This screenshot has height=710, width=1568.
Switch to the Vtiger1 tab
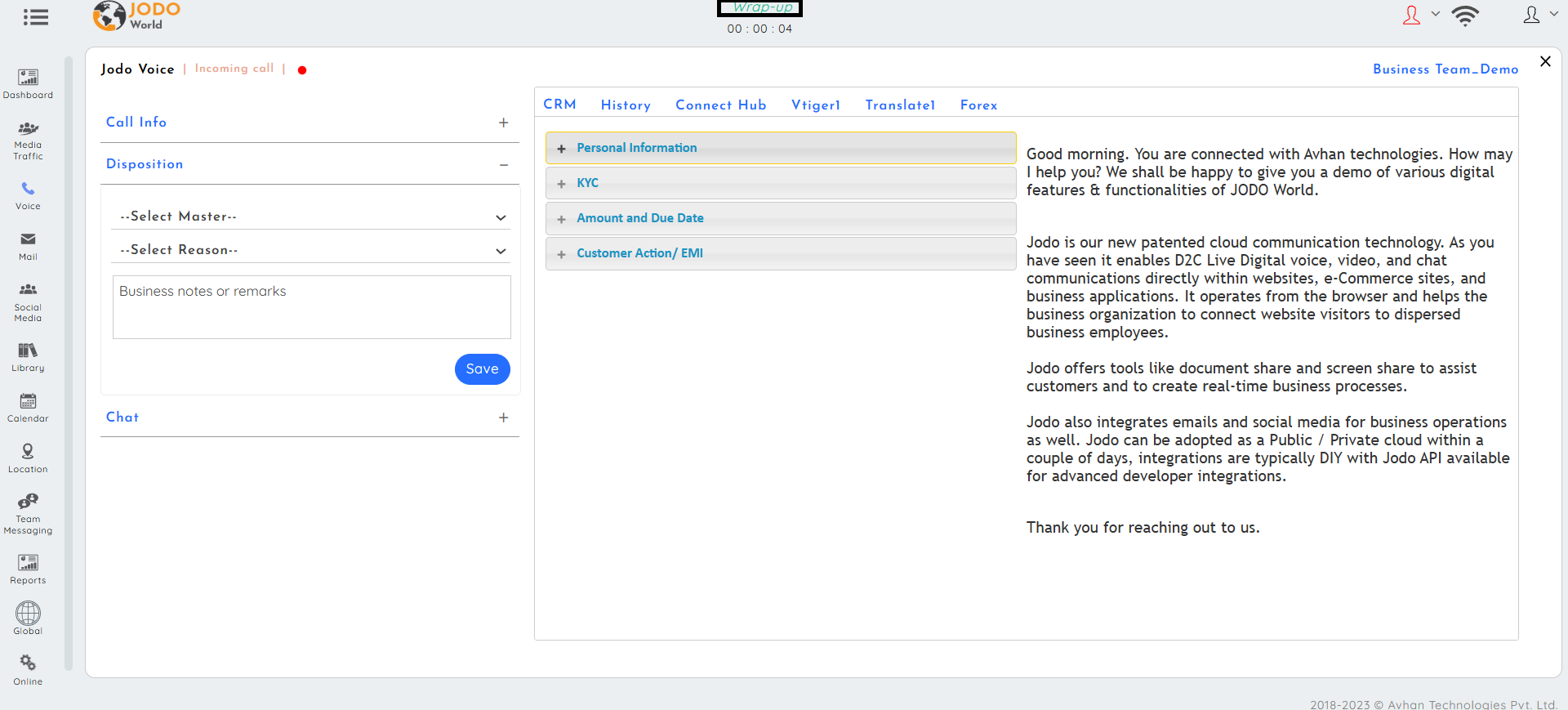(816, 105)
